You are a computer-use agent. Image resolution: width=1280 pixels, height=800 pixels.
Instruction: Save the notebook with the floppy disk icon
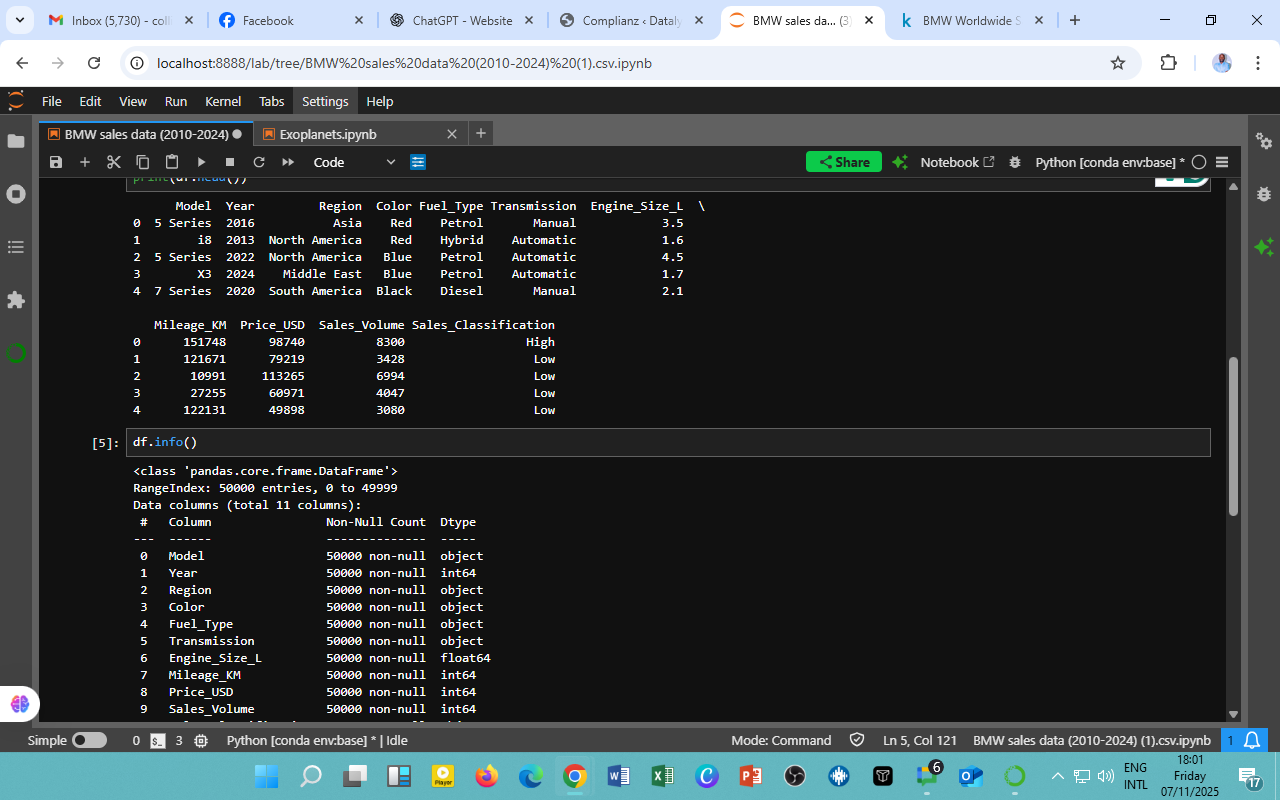(x=56, y=162)
